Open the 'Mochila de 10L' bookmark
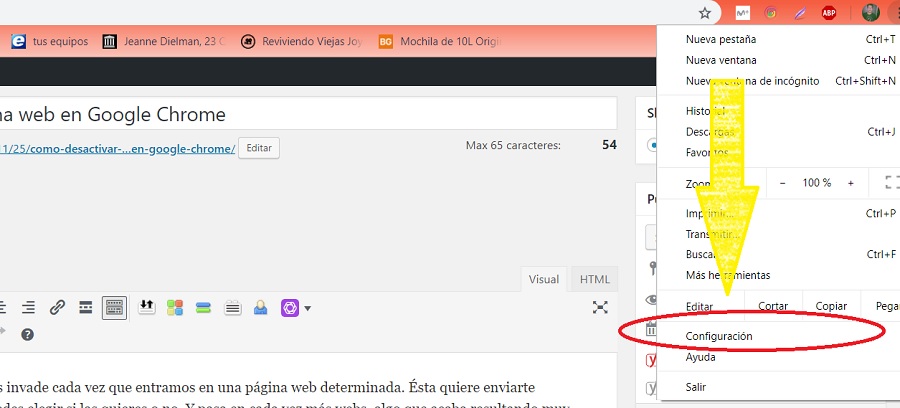The width and height of the screenshot is (900, 408). pos(440,41)
